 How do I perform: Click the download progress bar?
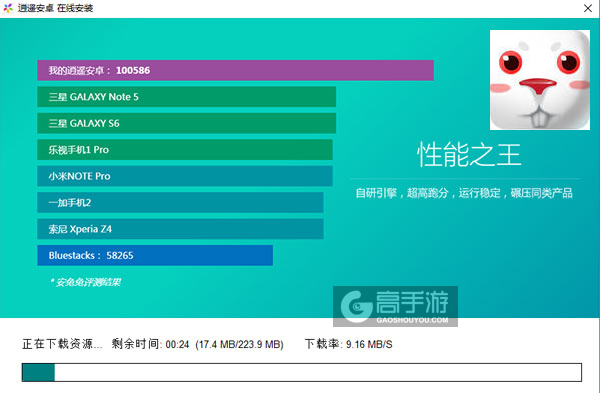[x=302, y=372]
